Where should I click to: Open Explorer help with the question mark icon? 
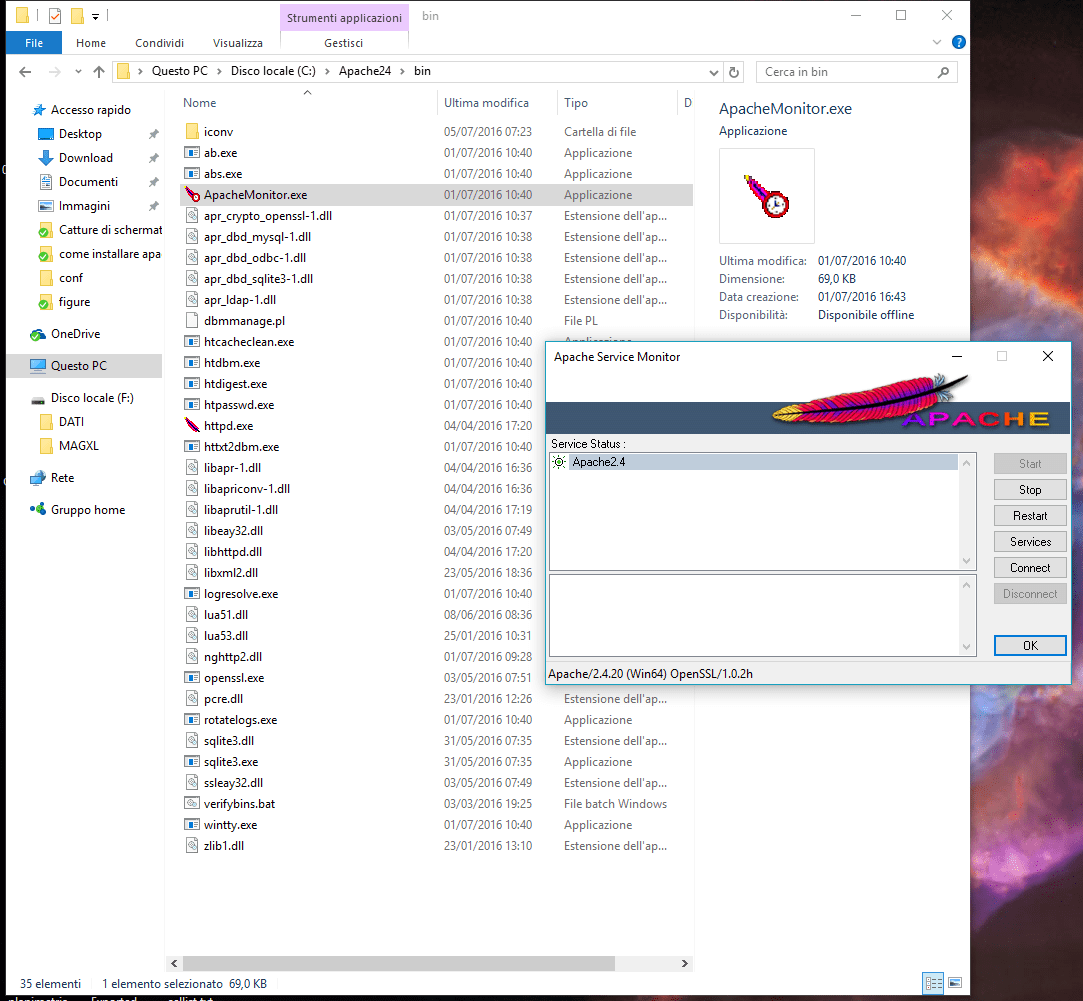(959, 42)
